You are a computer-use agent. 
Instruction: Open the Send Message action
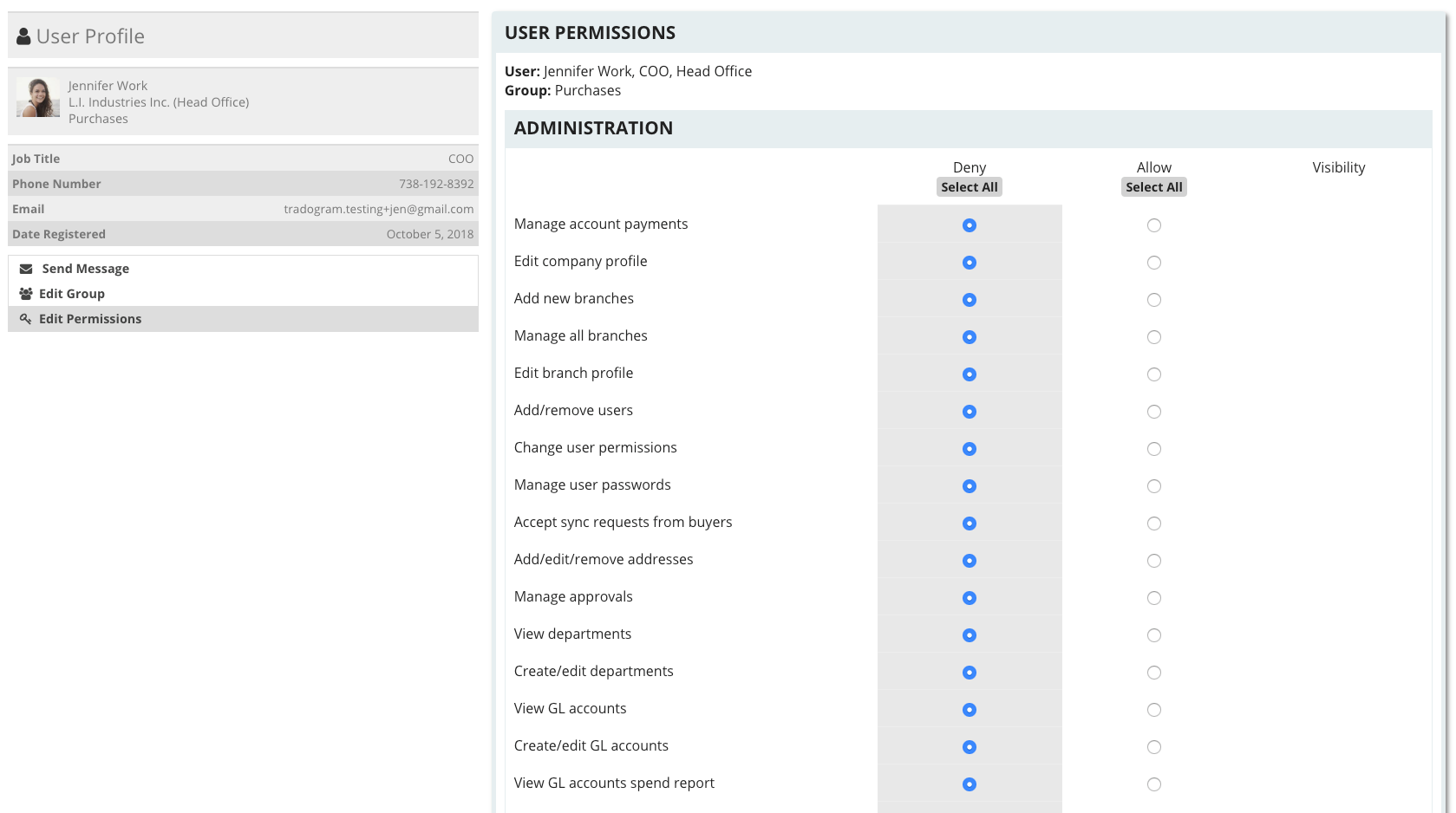(x=83, y=269)
